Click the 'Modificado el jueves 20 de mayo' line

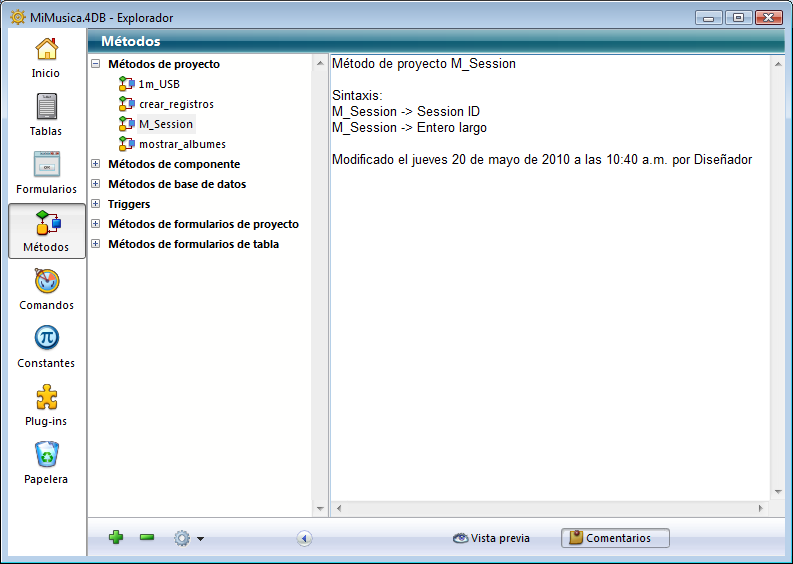coord(542,160)
